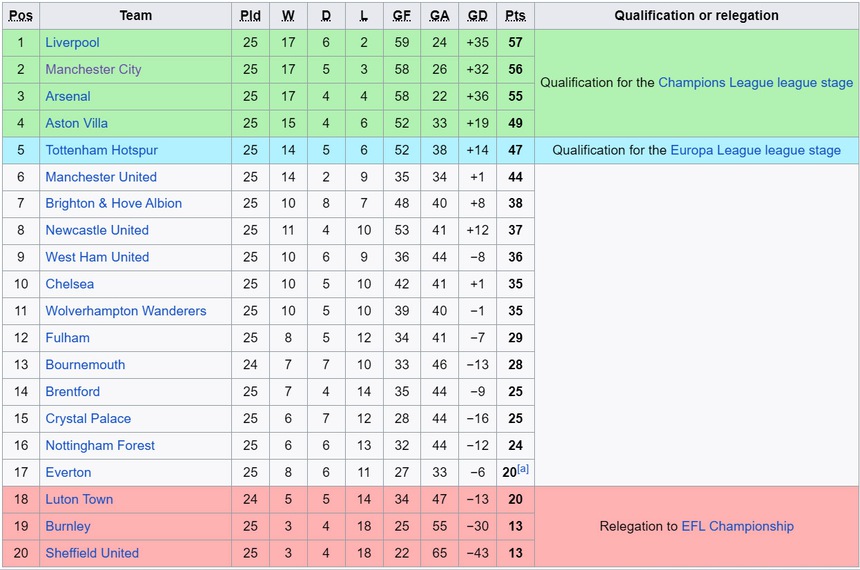Click the Manchester City link
This screenshot has height=570, width=860.
tap(93, 70)
